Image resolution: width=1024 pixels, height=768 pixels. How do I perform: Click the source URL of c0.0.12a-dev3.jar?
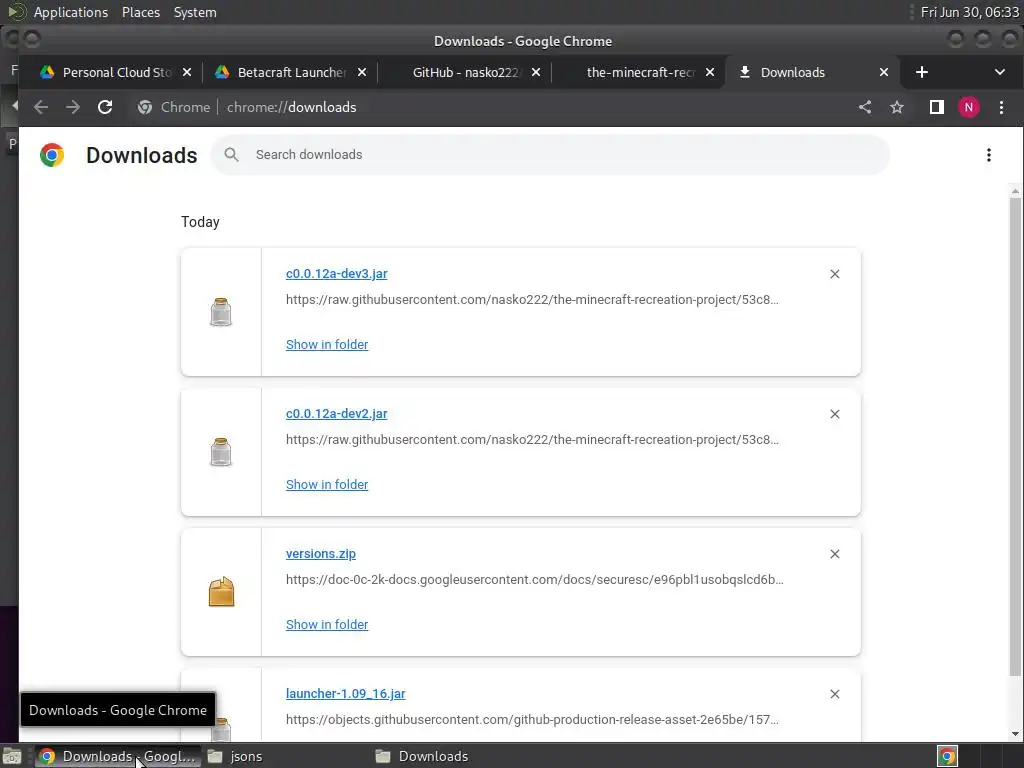click(x=532, y=300)
